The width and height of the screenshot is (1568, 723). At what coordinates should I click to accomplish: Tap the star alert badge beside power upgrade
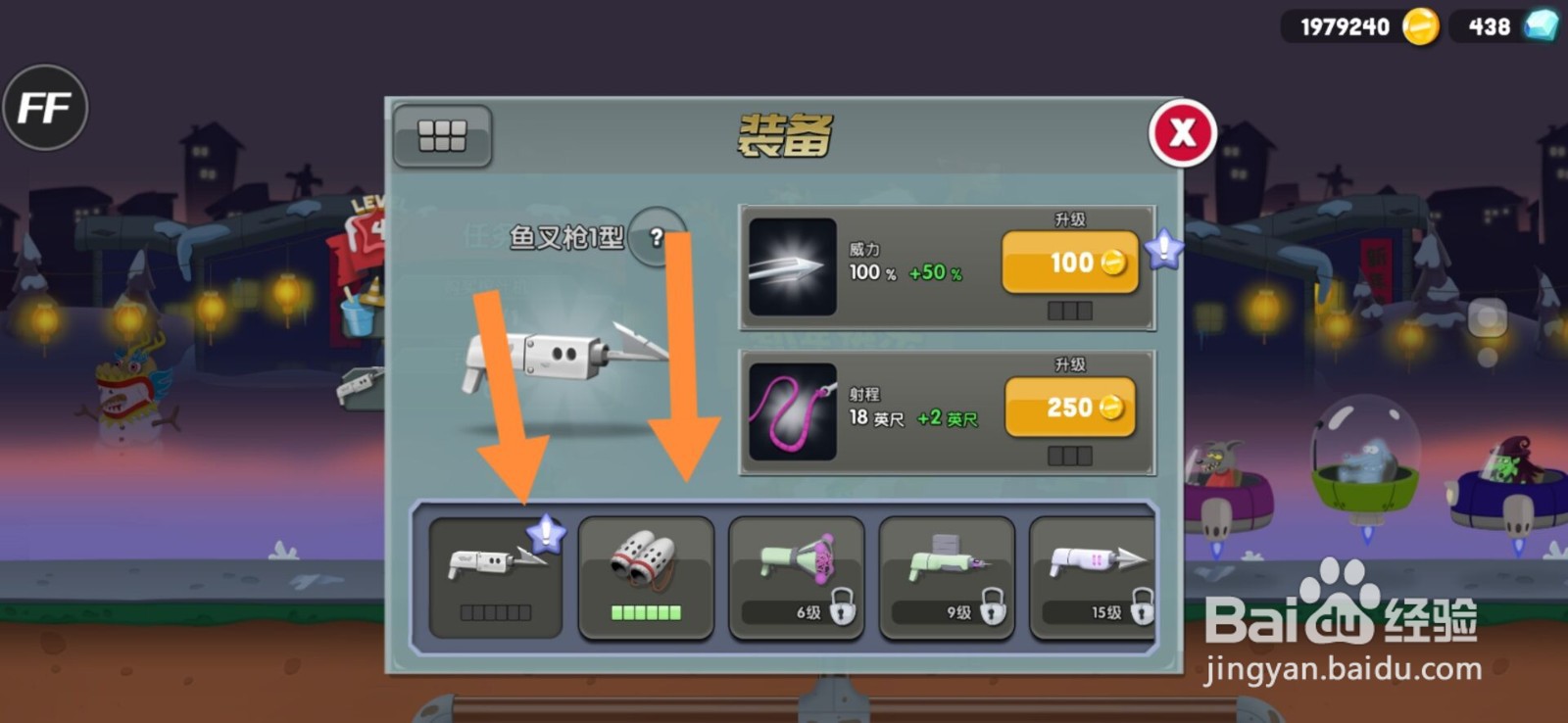[1164, 249]
